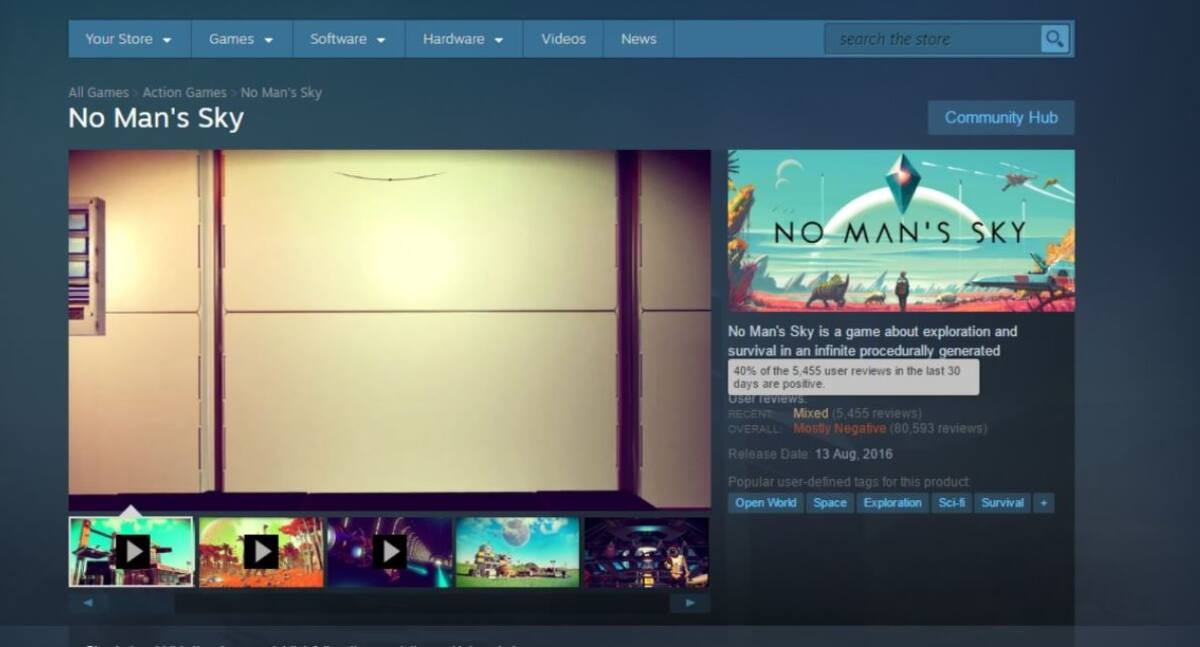Click the thumbnail strip right arrow
1200x647 pixels.
tap(690, 603)
